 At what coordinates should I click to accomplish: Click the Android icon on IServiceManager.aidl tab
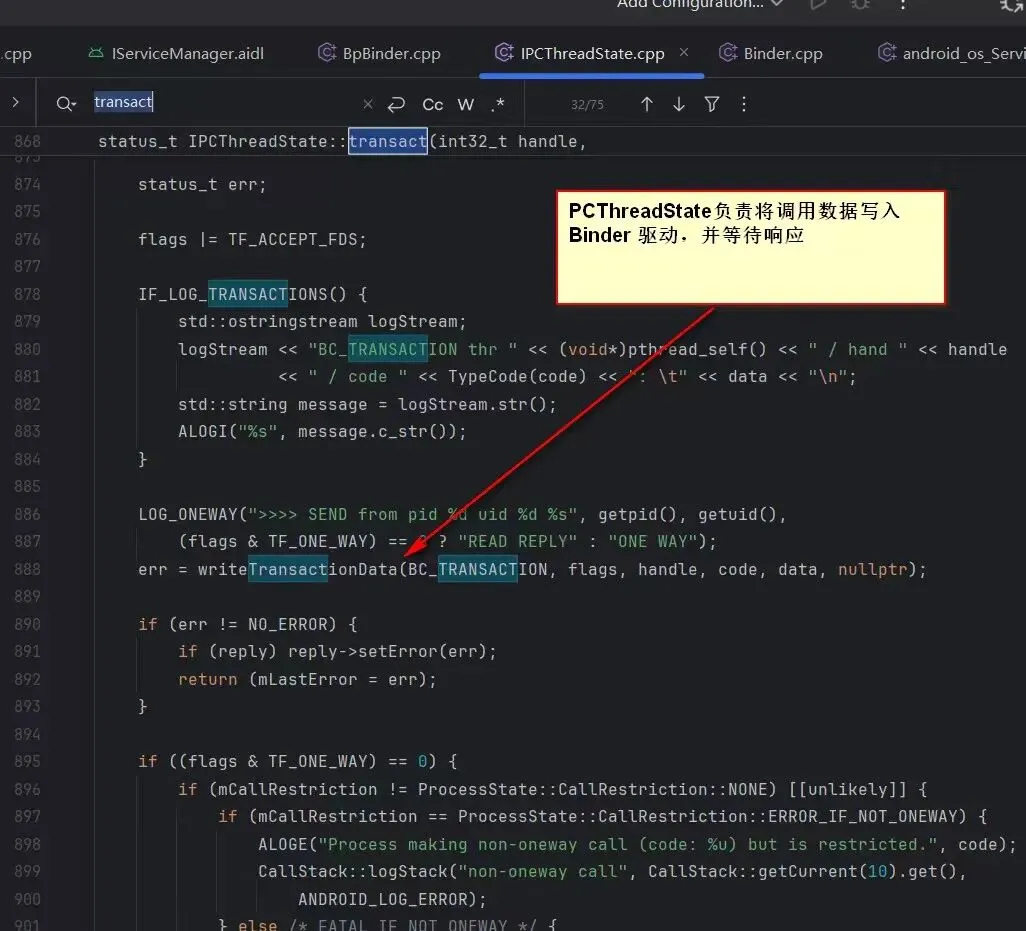click(96, 53)
